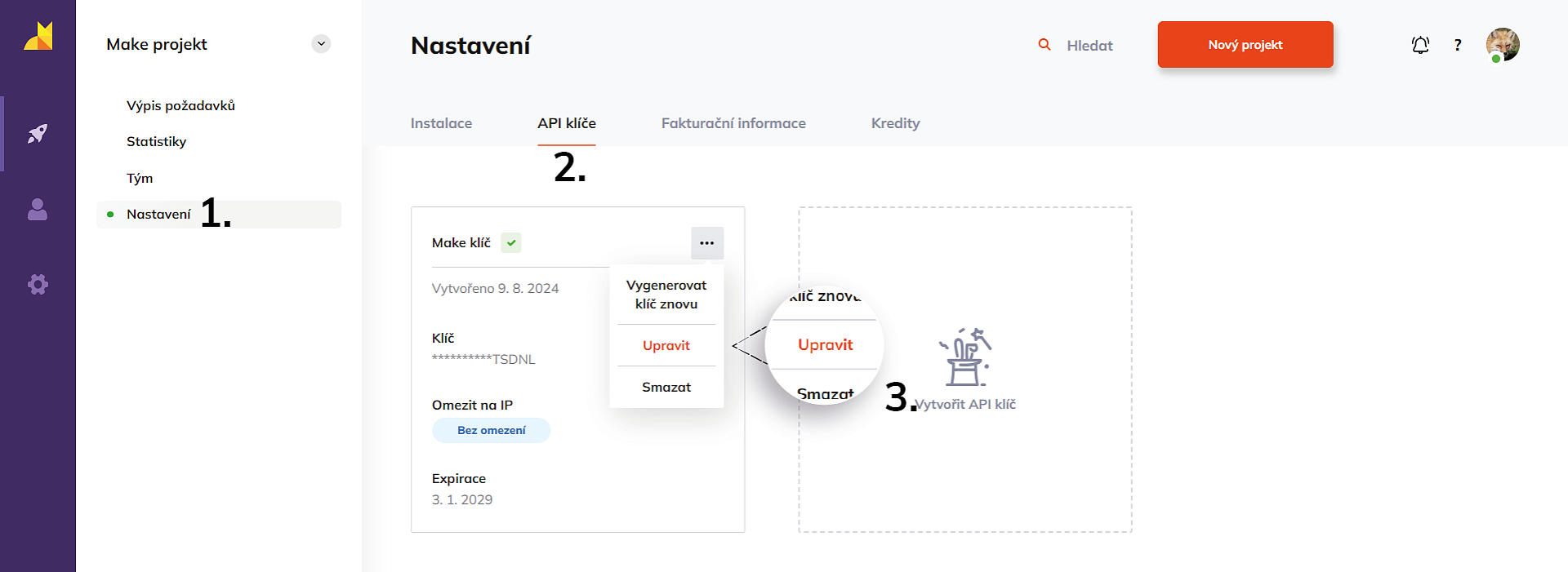Click the notification bell icon
Screen dimensions: 1568x572
(1420, 45)
